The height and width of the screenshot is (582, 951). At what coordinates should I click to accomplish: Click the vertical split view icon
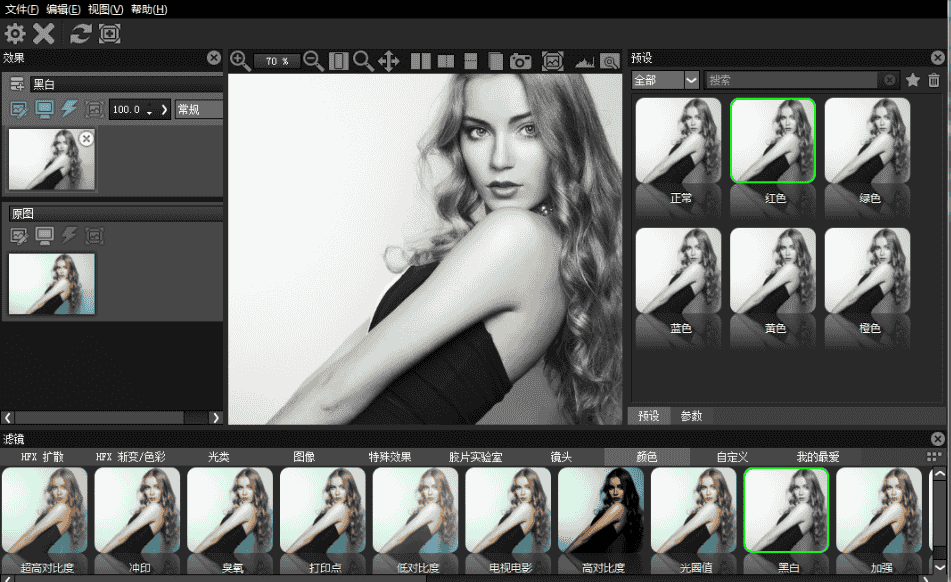(x=446, y=61)
